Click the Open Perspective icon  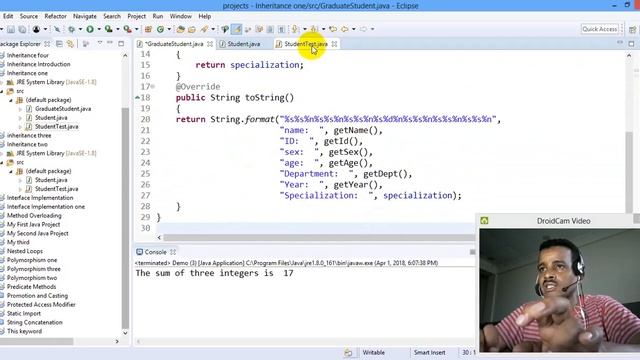coord(632,29)
